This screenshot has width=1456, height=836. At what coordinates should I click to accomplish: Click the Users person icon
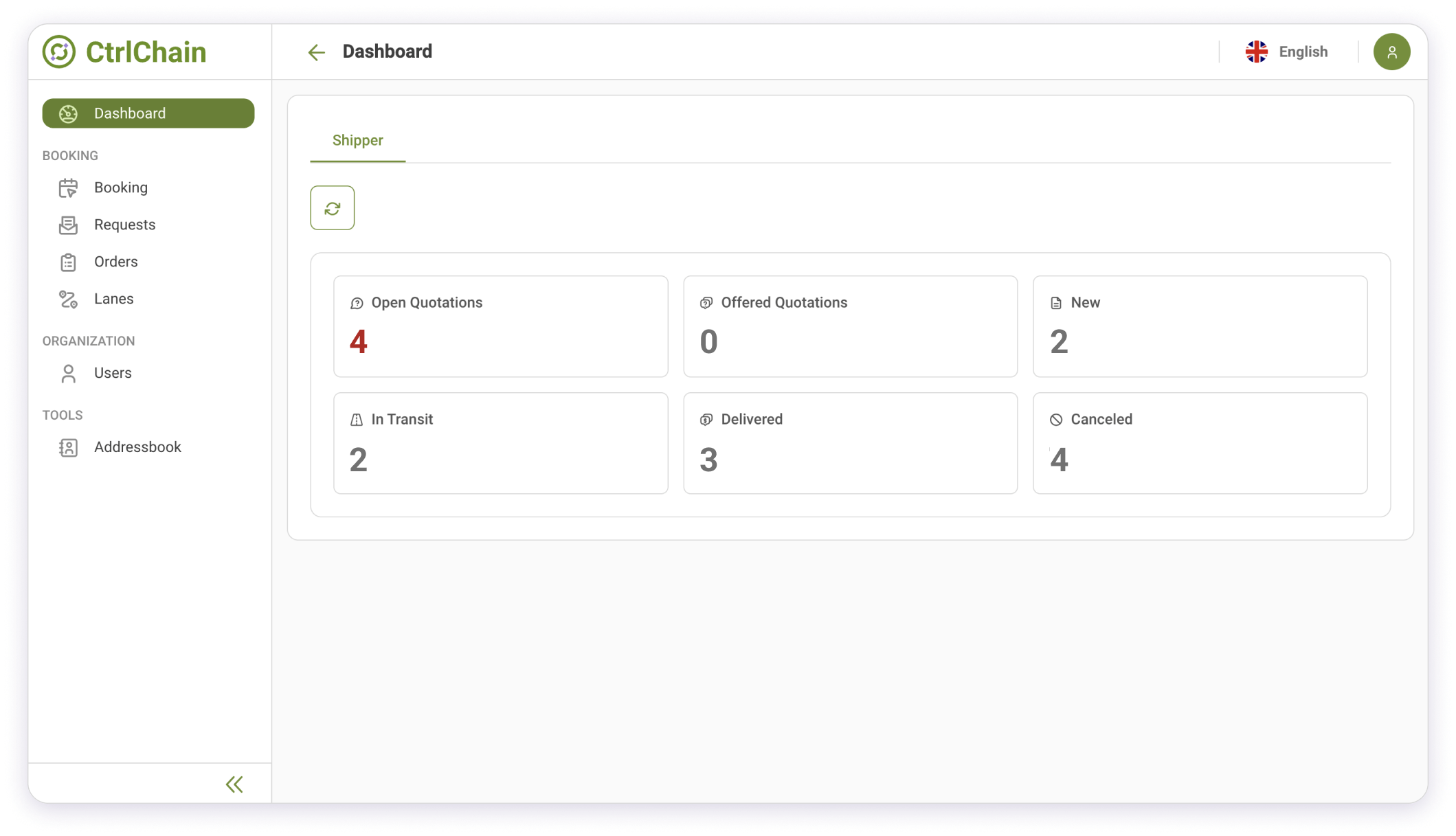coord(68,373)
